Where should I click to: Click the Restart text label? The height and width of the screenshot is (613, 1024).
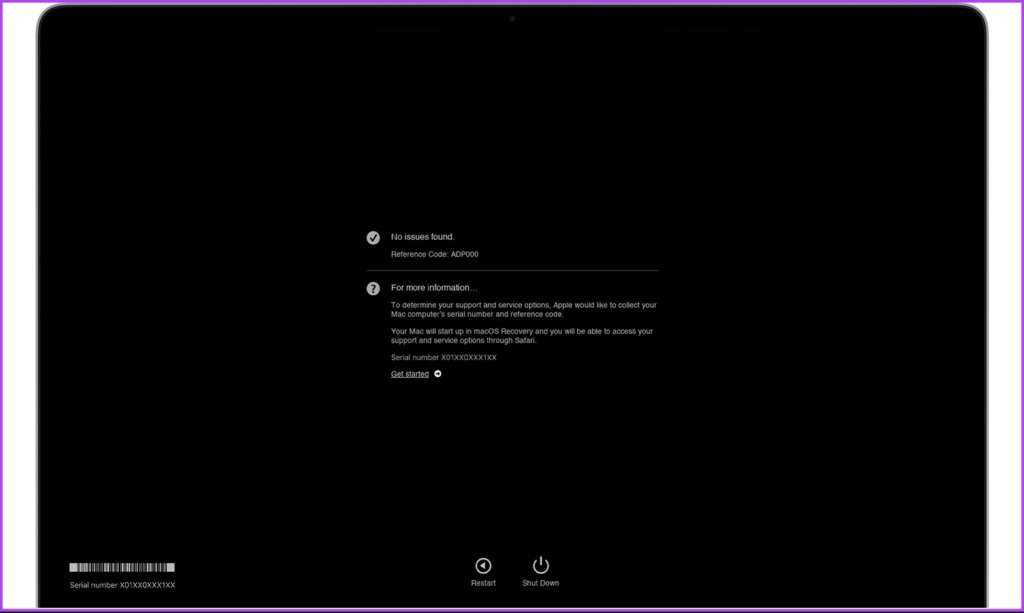pos(483,583)
